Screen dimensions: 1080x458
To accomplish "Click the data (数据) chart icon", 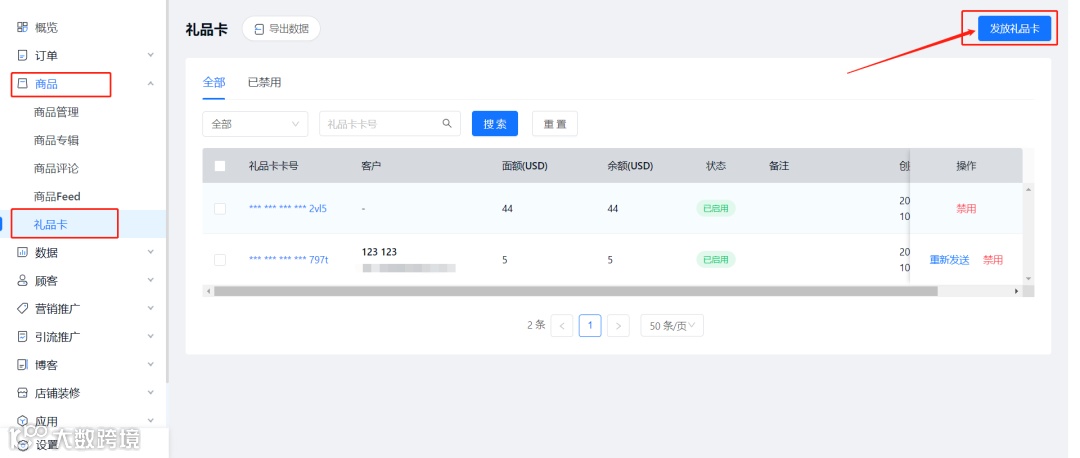I will [x=22, y=253].
